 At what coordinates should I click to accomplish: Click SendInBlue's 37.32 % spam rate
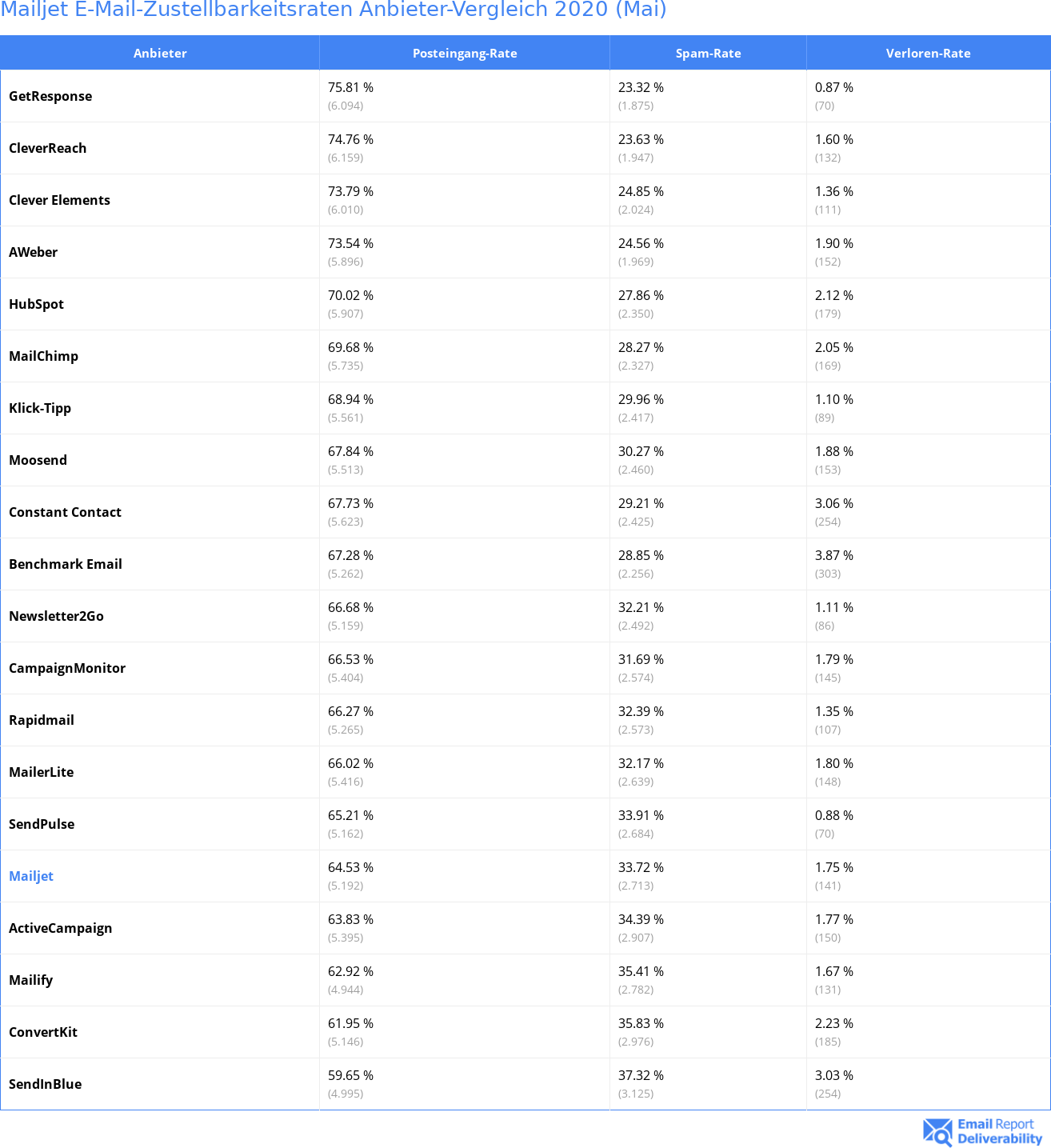pyautogui.click(x=641, y=1075)
